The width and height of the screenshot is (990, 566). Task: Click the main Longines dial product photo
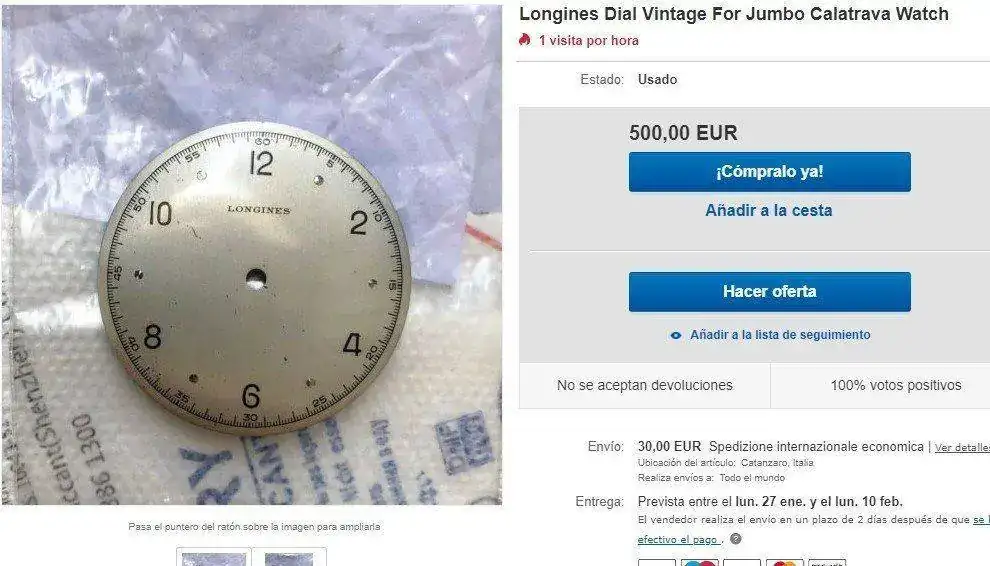[252, 255]
